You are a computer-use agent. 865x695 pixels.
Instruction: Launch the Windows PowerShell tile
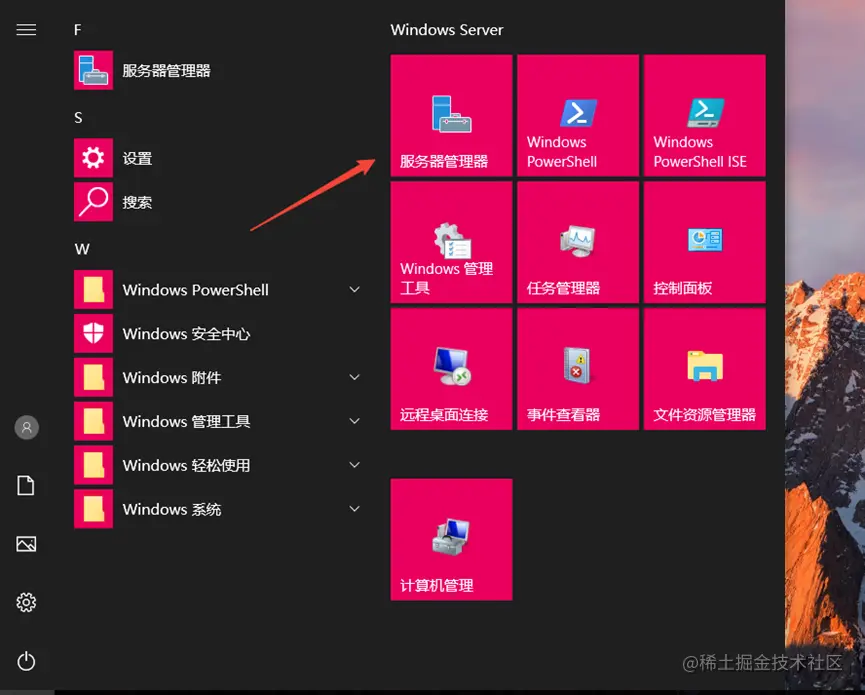(x=578, y=115)
